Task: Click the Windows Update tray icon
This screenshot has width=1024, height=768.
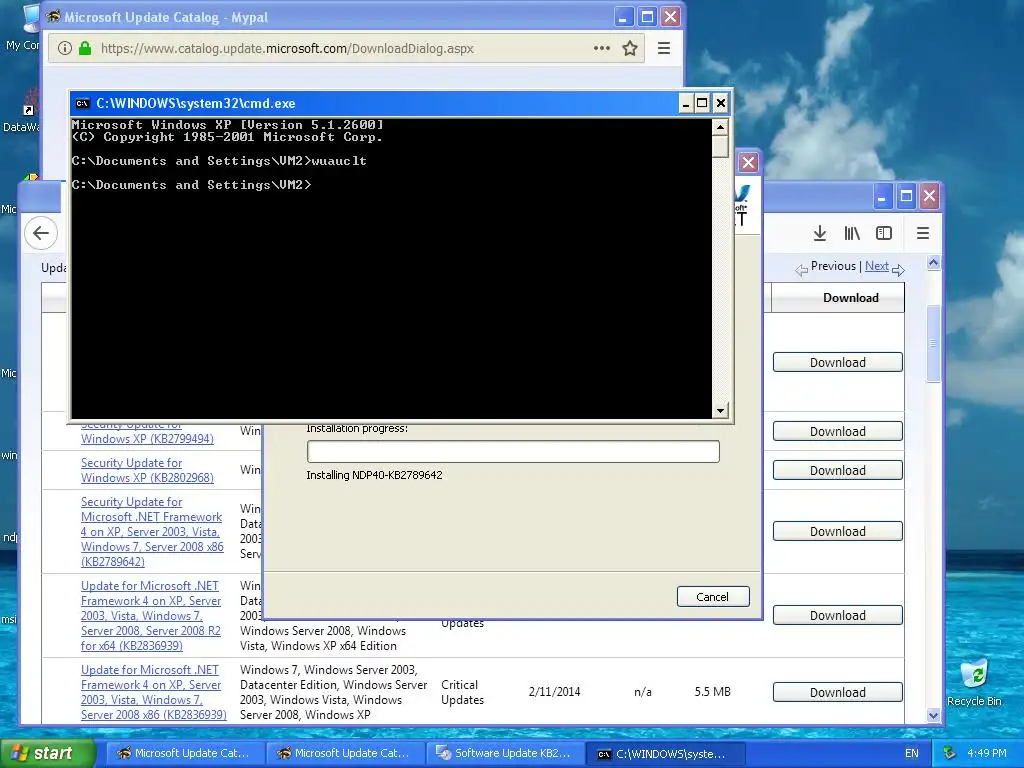Action: point(949,753)
